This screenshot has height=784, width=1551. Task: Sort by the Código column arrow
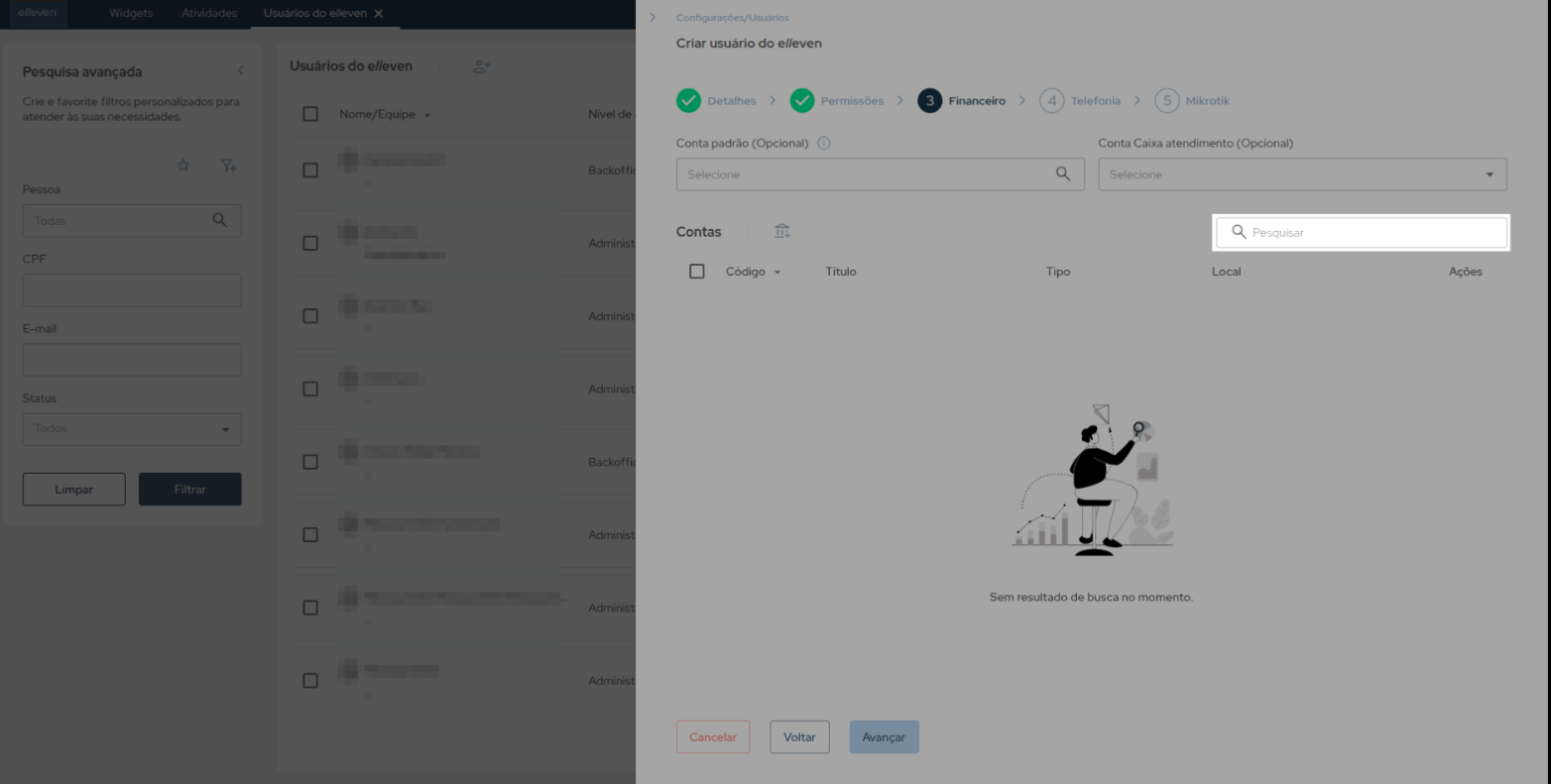777,273
